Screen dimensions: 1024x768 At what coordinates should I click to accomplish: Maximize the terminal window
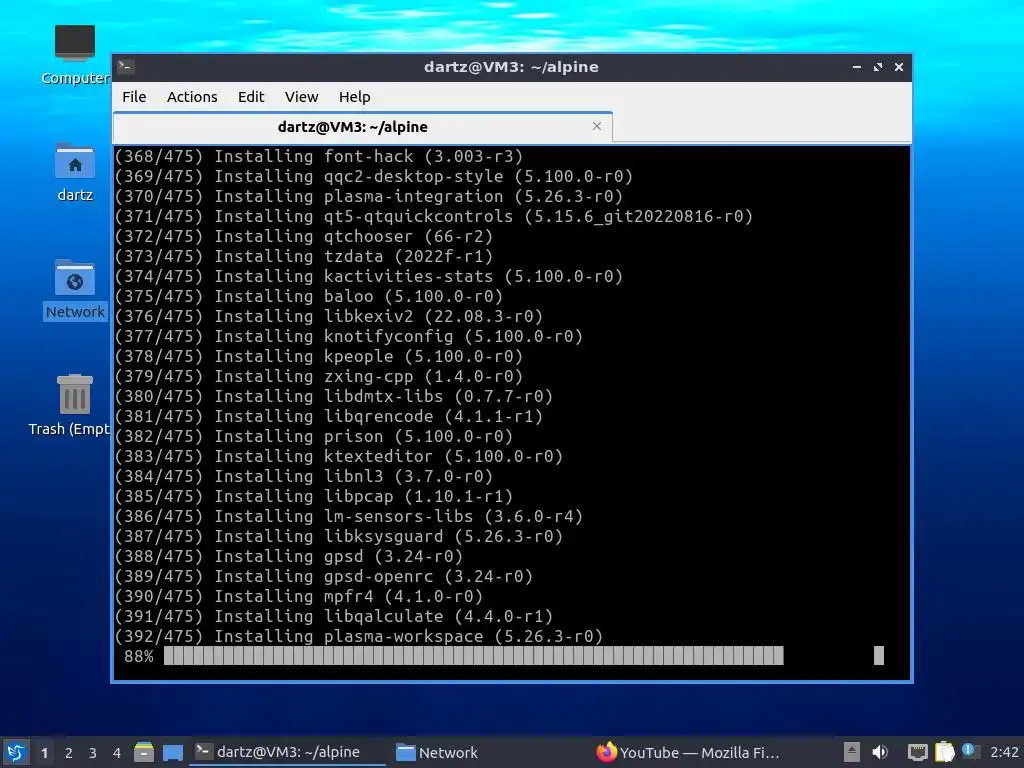[x=878, y=67]
